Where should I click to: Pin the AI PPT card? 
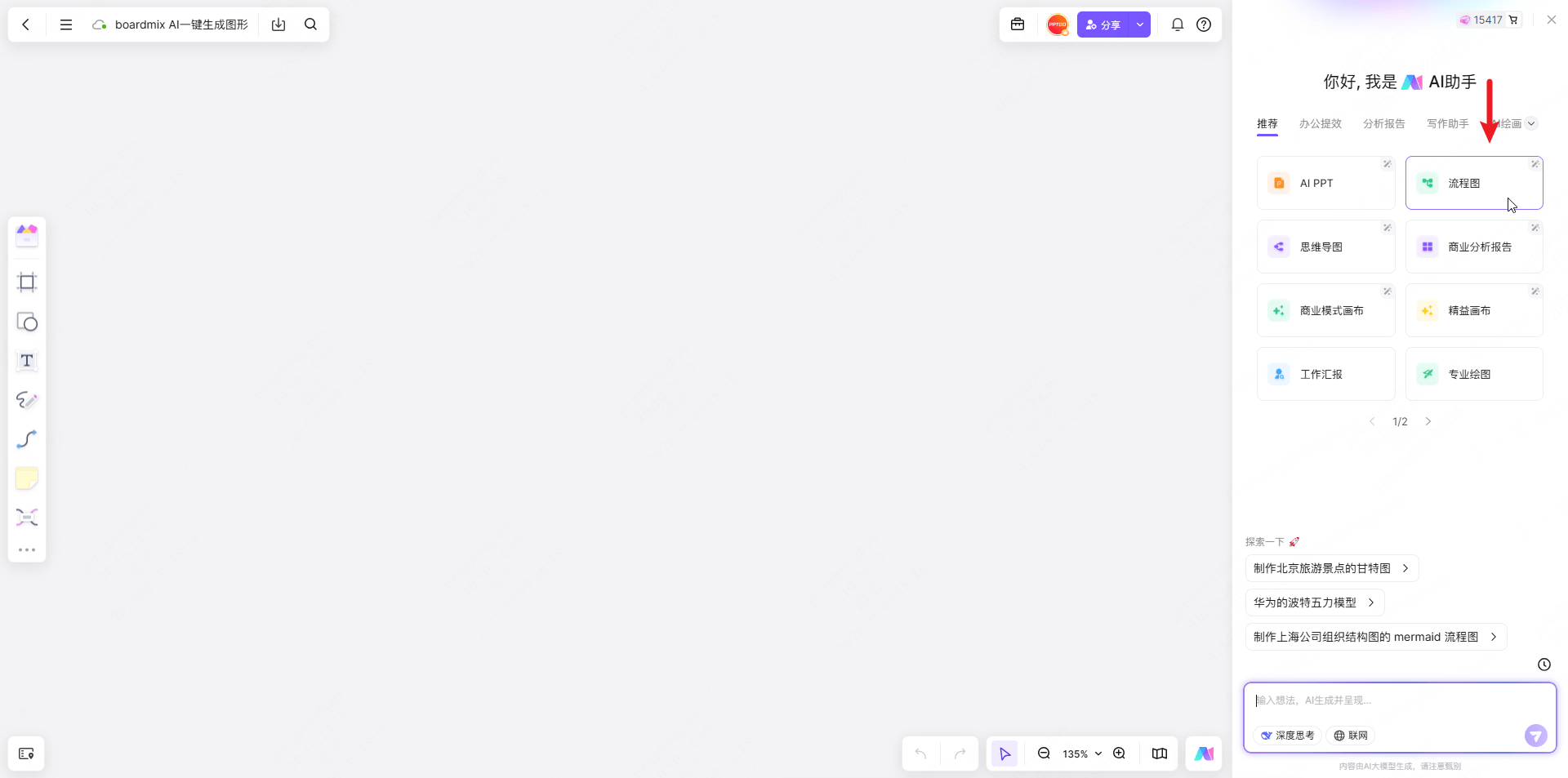tap(1387, 164)
